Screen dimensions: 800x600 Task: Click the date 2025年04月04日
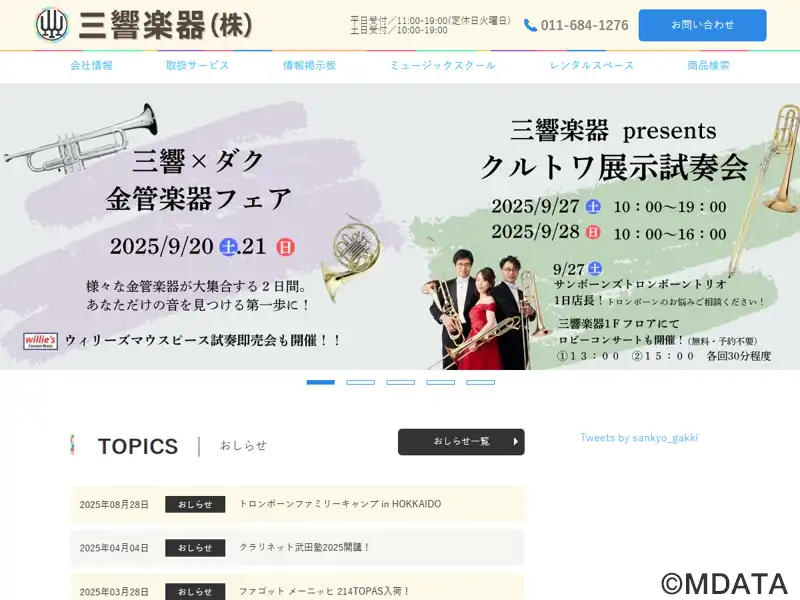point(114,548)
